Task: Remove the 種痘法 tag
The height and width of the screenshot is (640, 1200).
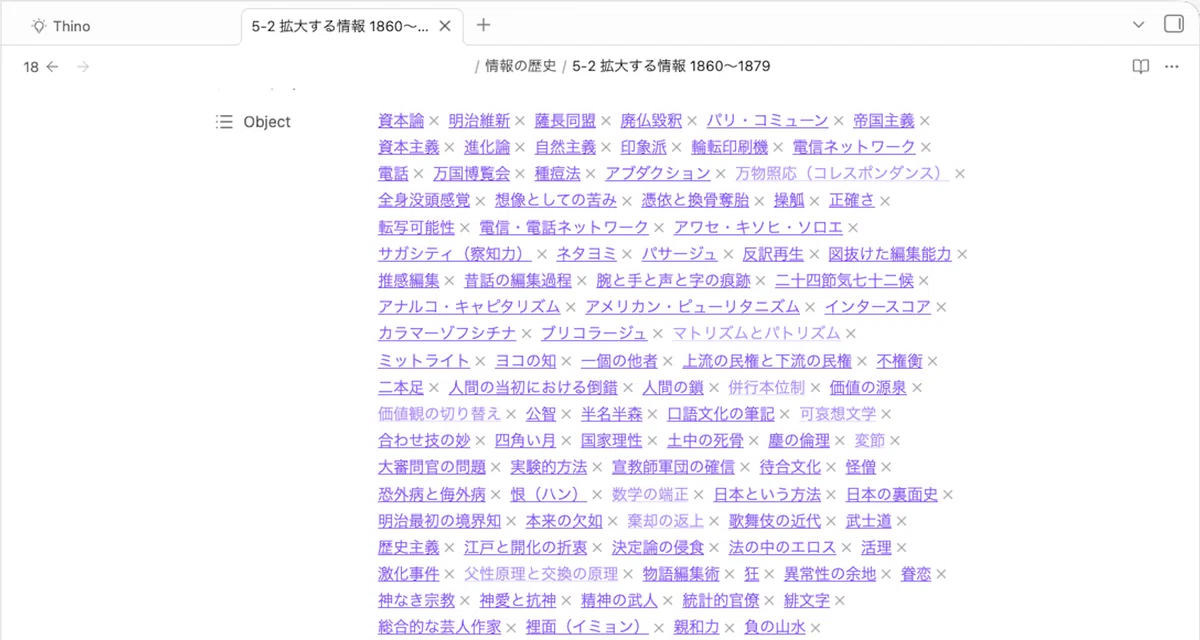Action: 590,174
